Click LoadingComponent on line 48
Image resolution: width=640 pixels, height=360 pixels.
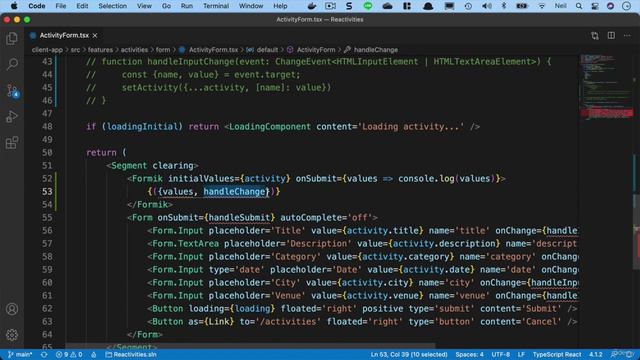(270, 127)
